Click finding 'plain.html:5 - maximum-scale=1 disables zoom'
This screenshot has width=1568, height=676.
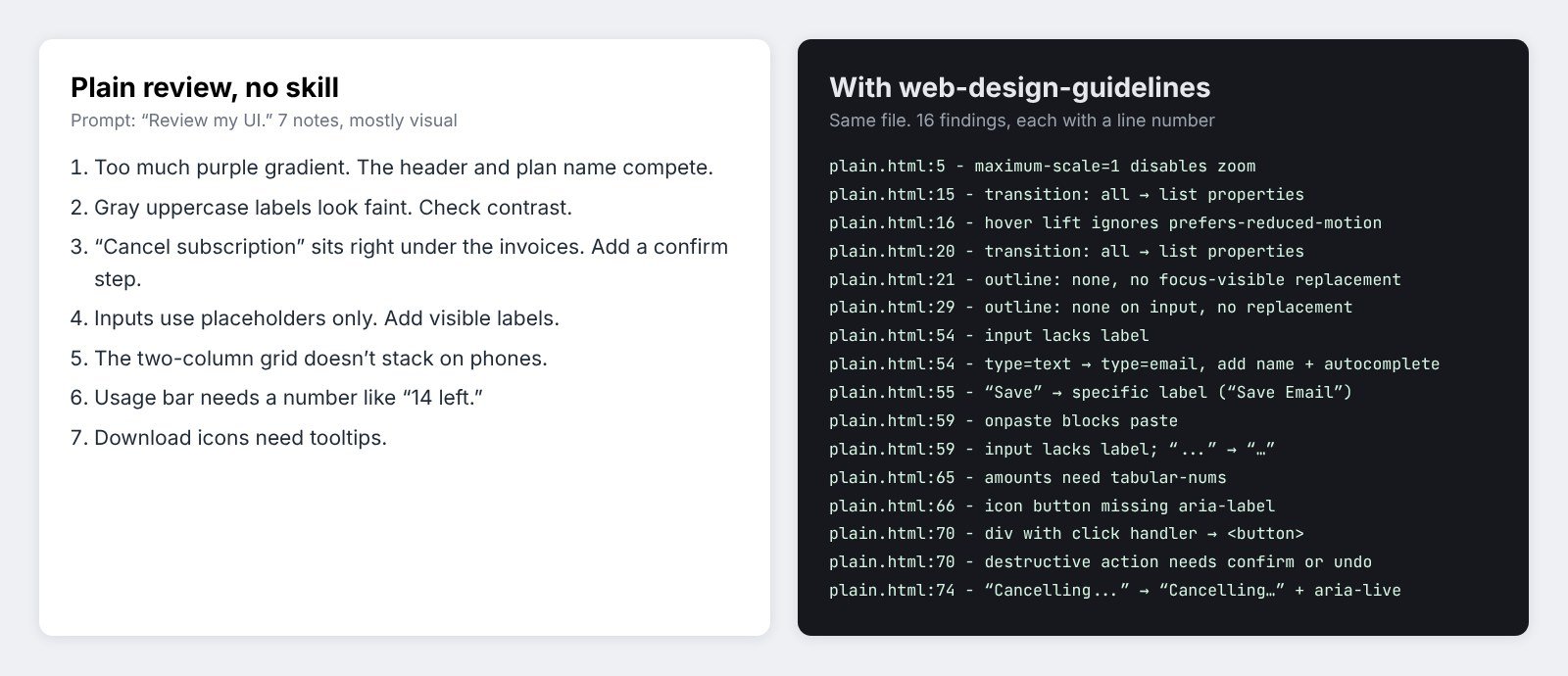[1042, 167]
